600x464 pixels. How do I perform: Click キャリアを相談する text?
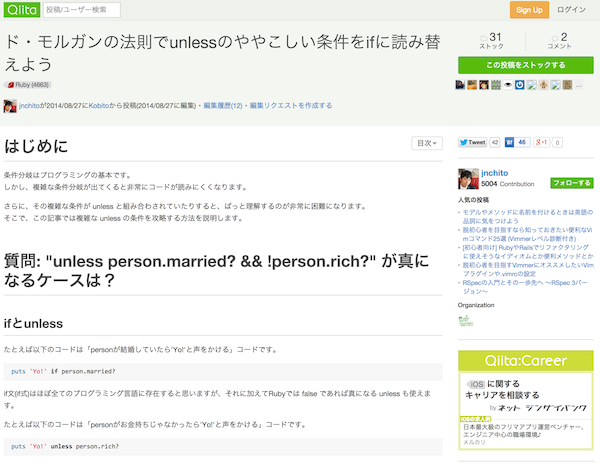[x=502, y=395]
